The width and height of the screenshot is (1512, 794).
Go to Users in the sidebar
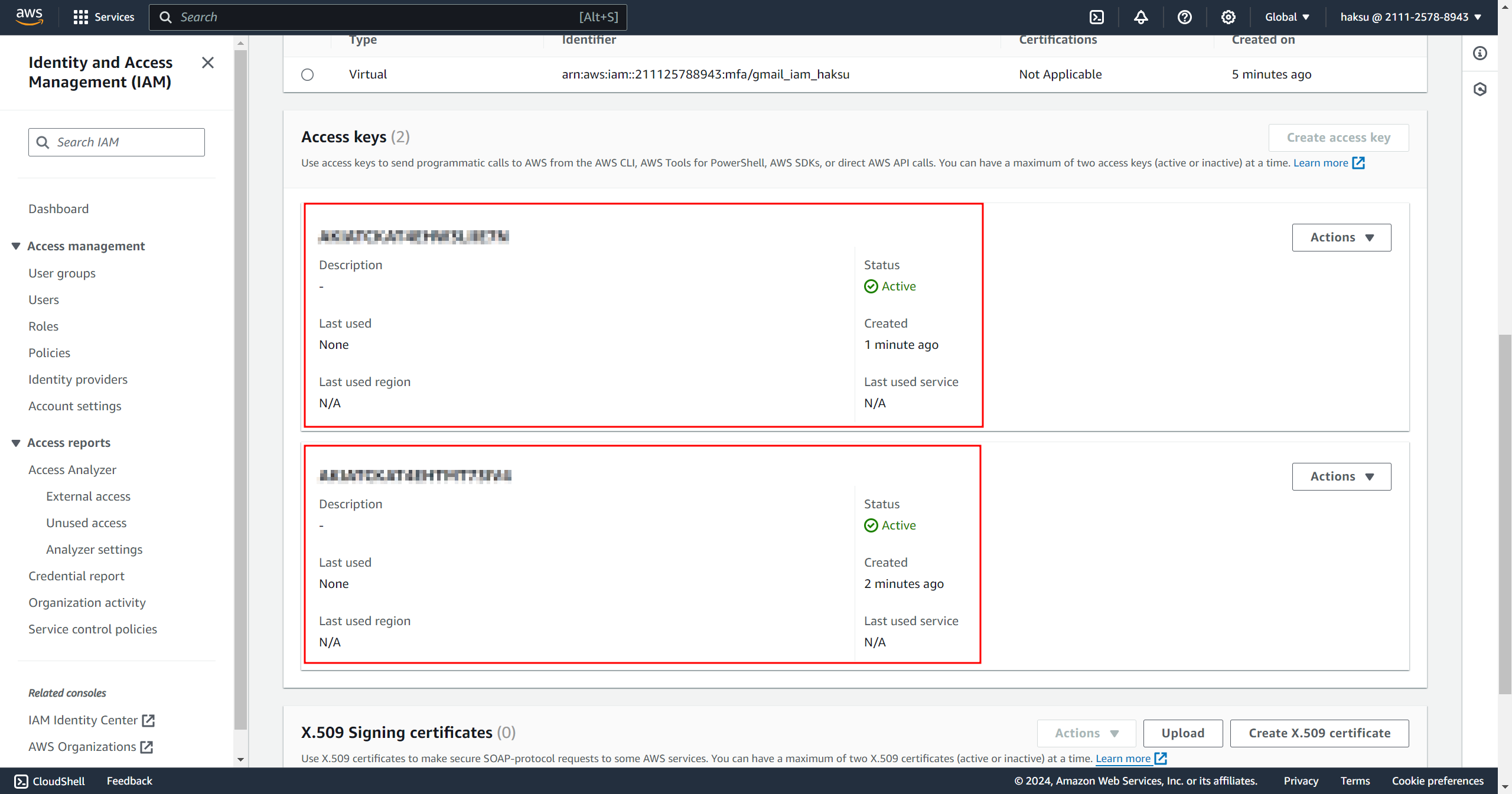(44, 300)
